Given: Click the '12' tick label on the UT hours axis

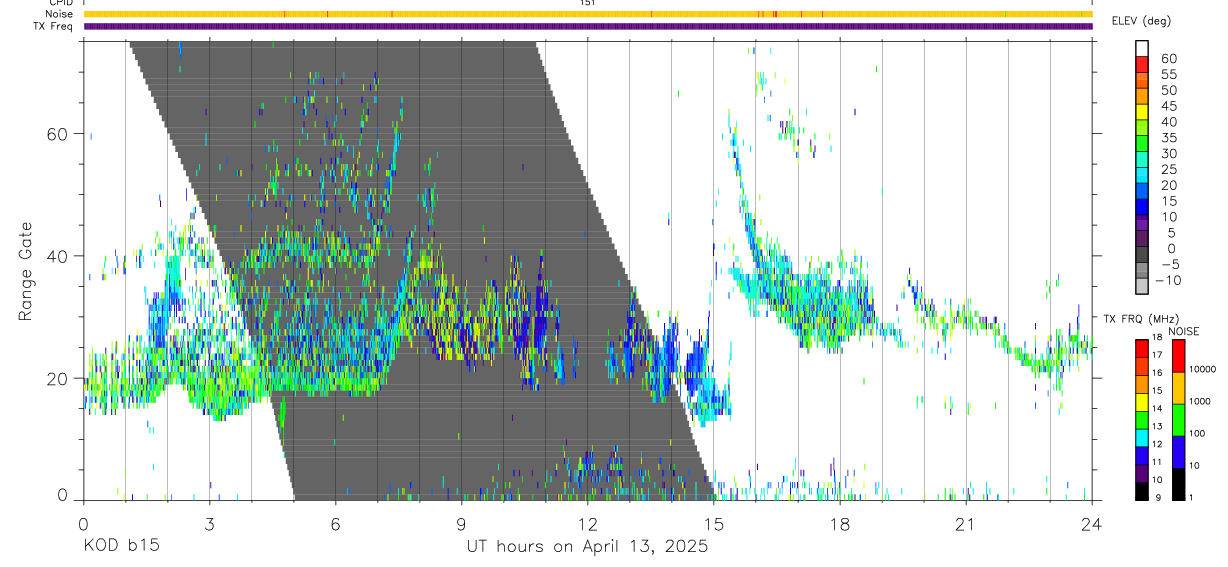Looking at the screenshot, I should 588,525.
